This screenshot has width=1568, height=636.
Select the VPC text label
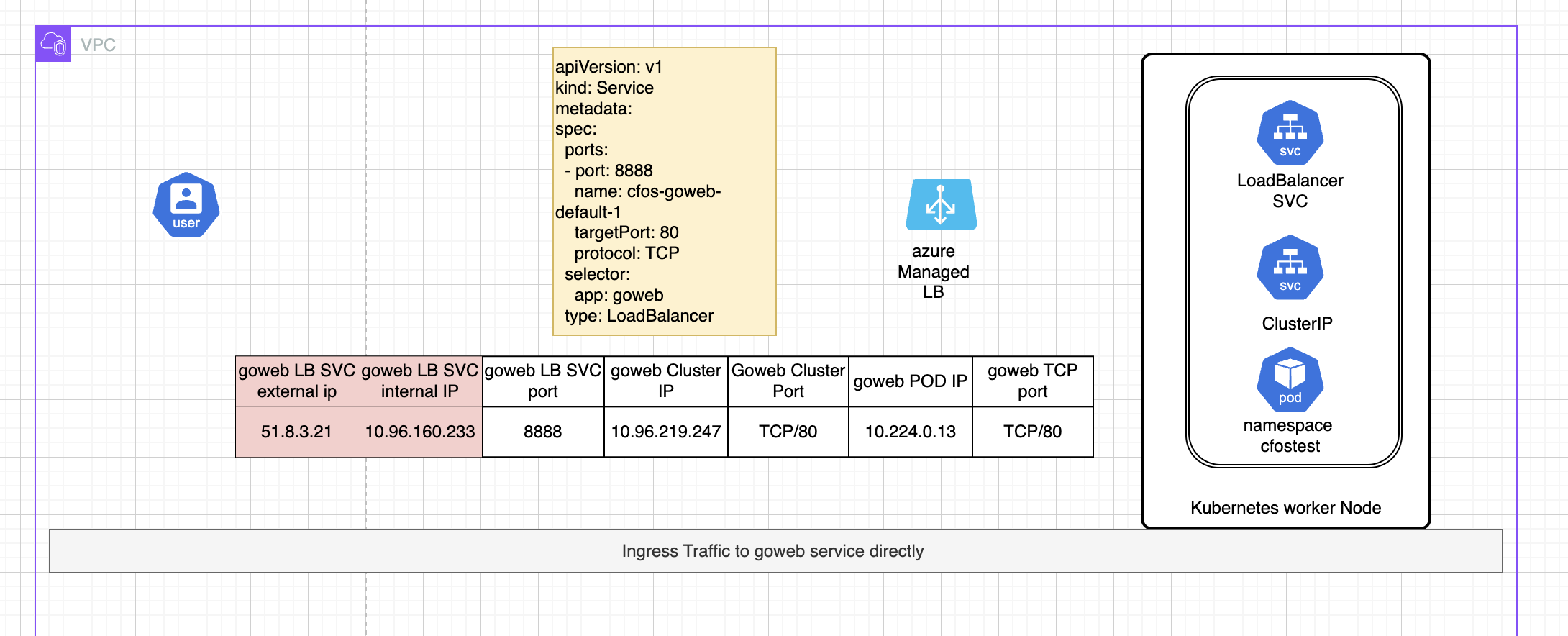(x=98, y=45)
